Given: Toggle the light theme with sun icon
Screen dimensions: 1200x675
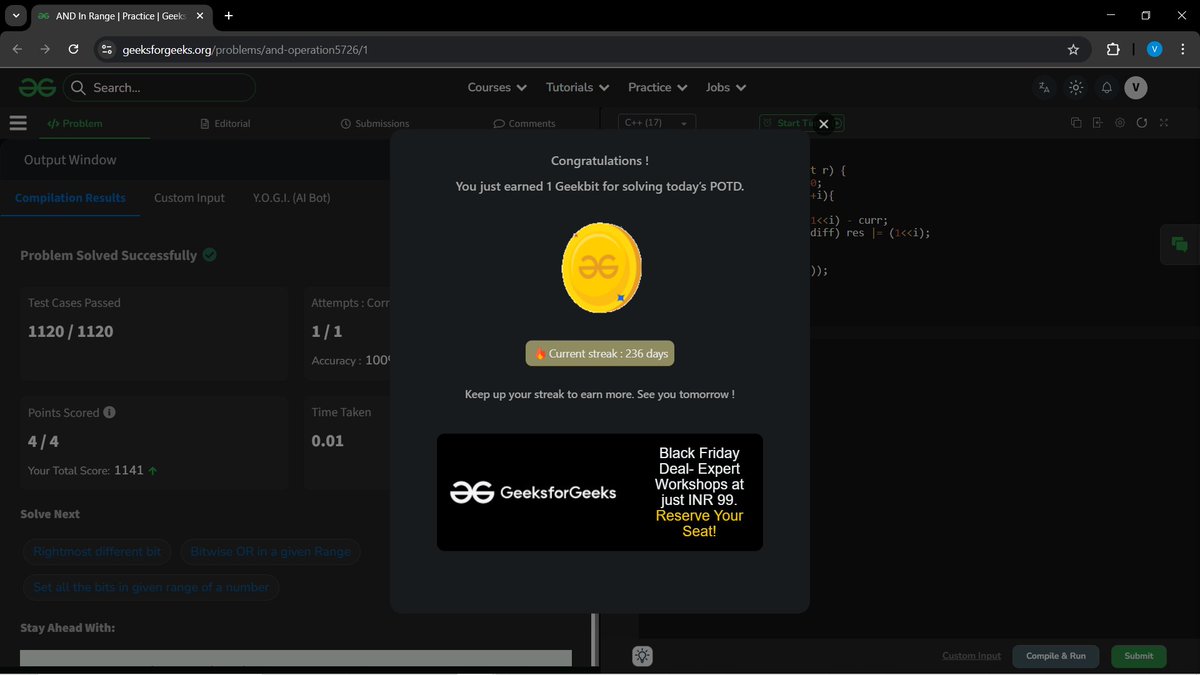Looking at the screenshot, I should point(1075,87).
